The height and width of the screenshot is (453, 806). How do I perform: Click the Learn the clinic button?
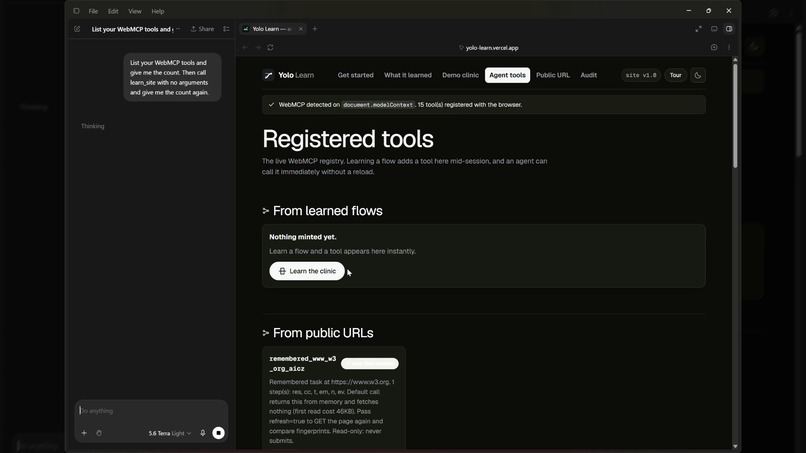pyautogui.click(x=307, y=271)
